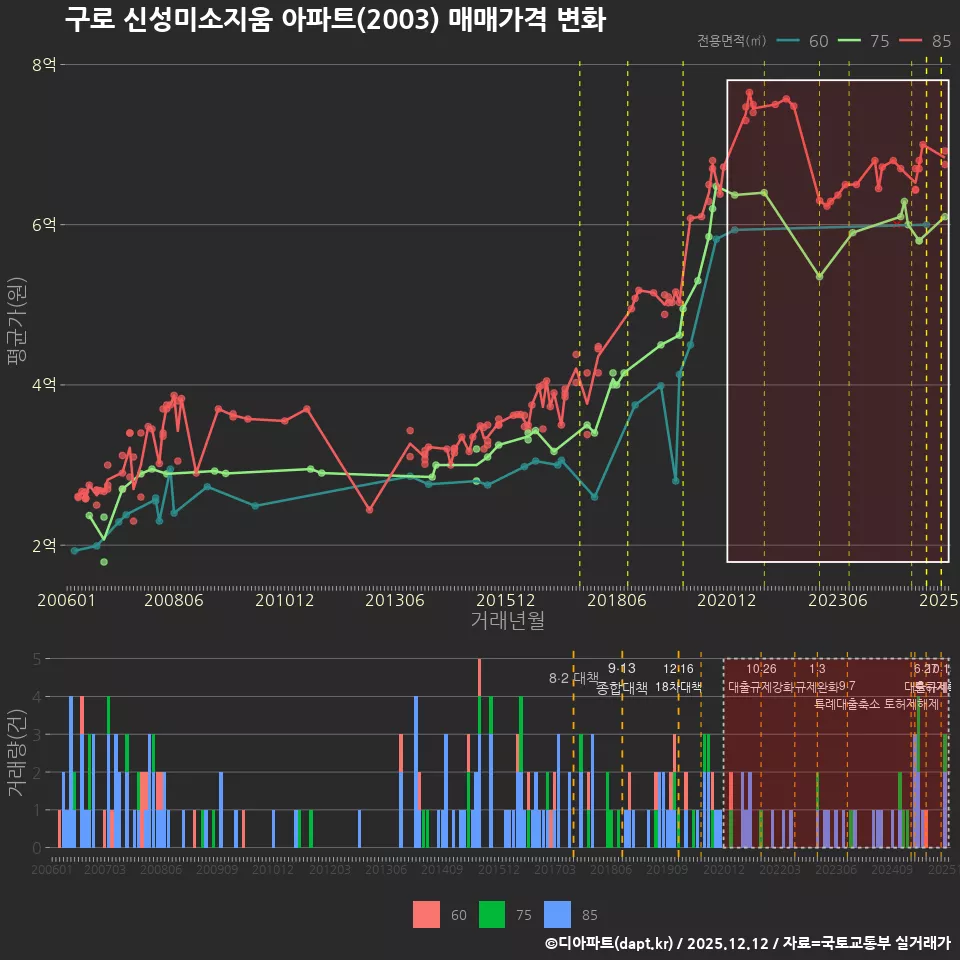Click the 9·13 종합대책 annotation
This screenshot has width=960, height=960.
click(x=620, y=676)
